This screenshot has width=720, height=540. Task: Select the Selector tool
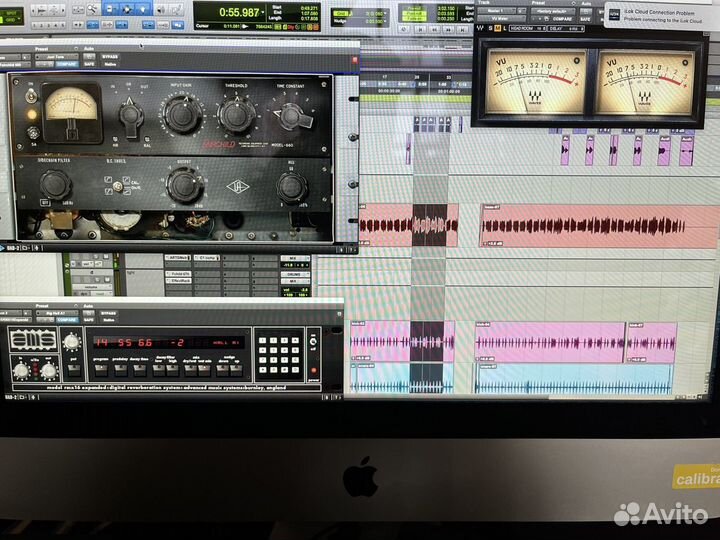pyautogui.click(x=127, y=9)
